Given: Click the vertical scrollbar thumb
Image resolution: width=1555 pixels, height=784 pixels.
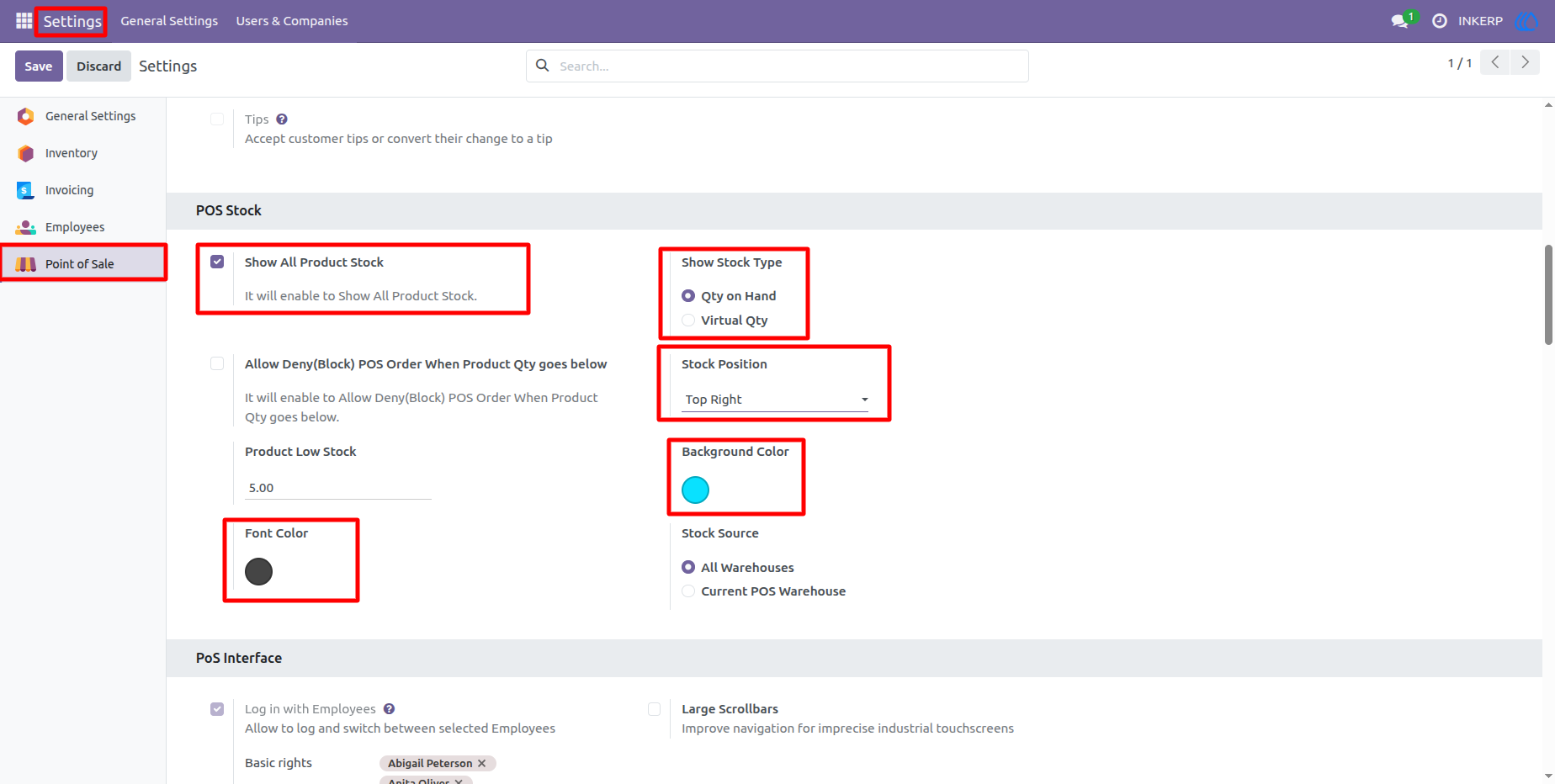Looking at the screenshot, I should pyautogui.click(x=1548, y=294).
